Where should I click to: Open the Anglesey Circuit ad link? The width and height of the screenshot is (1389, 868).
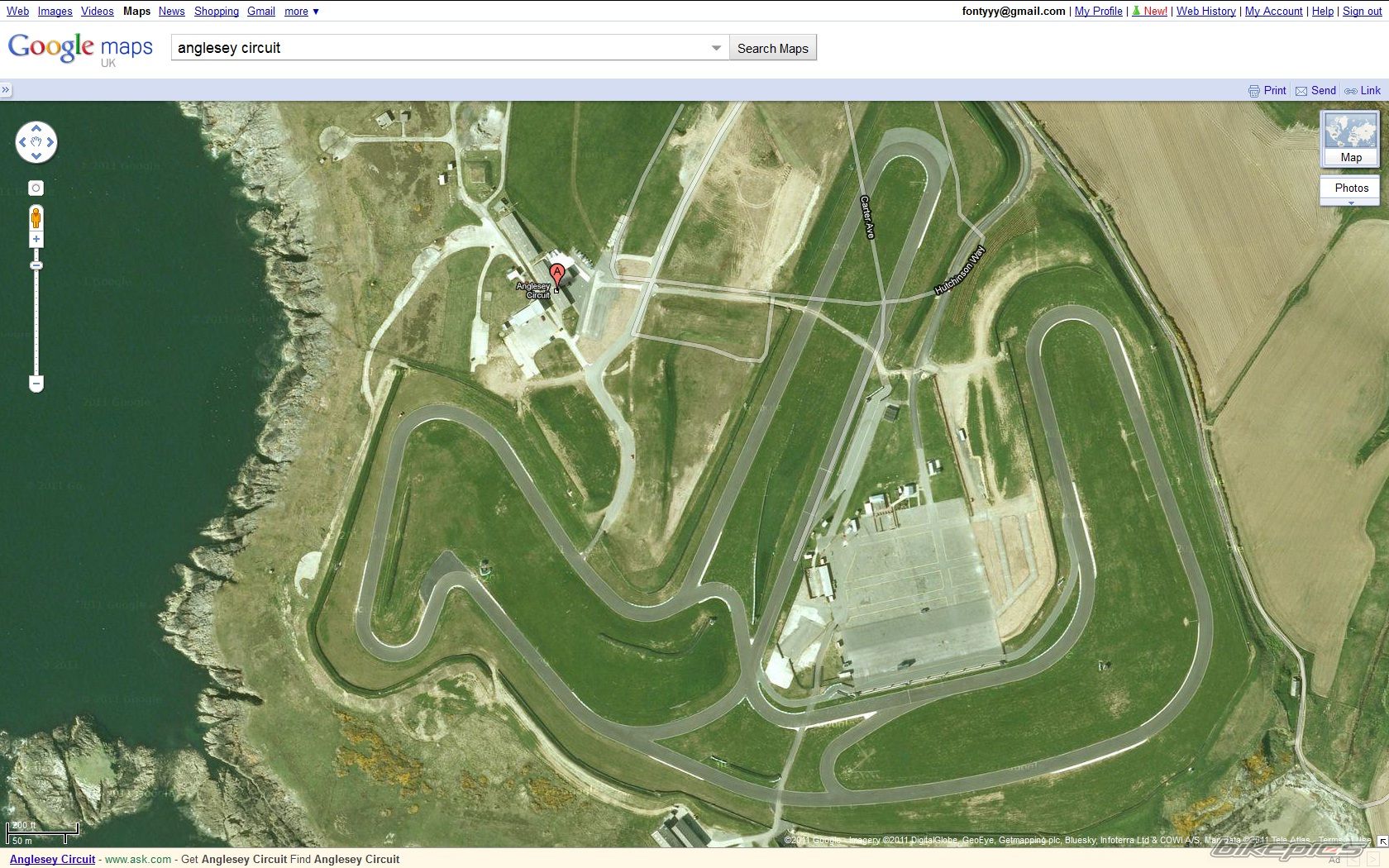tap(52, 859)
